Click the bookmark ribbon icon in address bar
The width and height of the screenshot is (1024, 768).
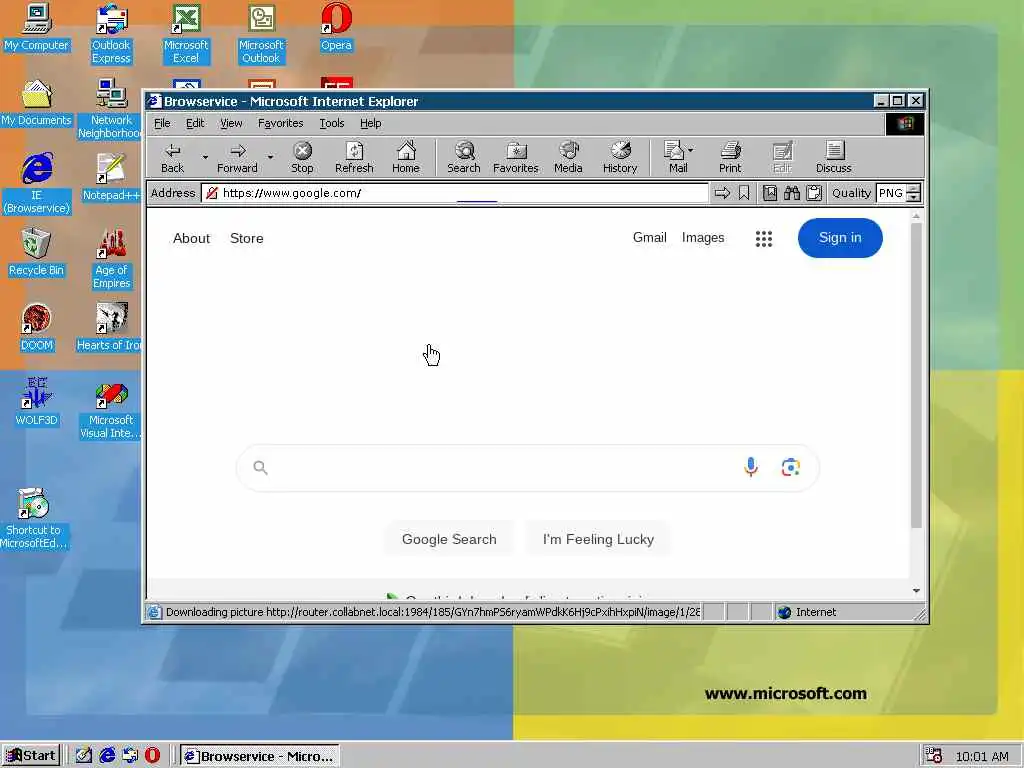tap(744, 193)
